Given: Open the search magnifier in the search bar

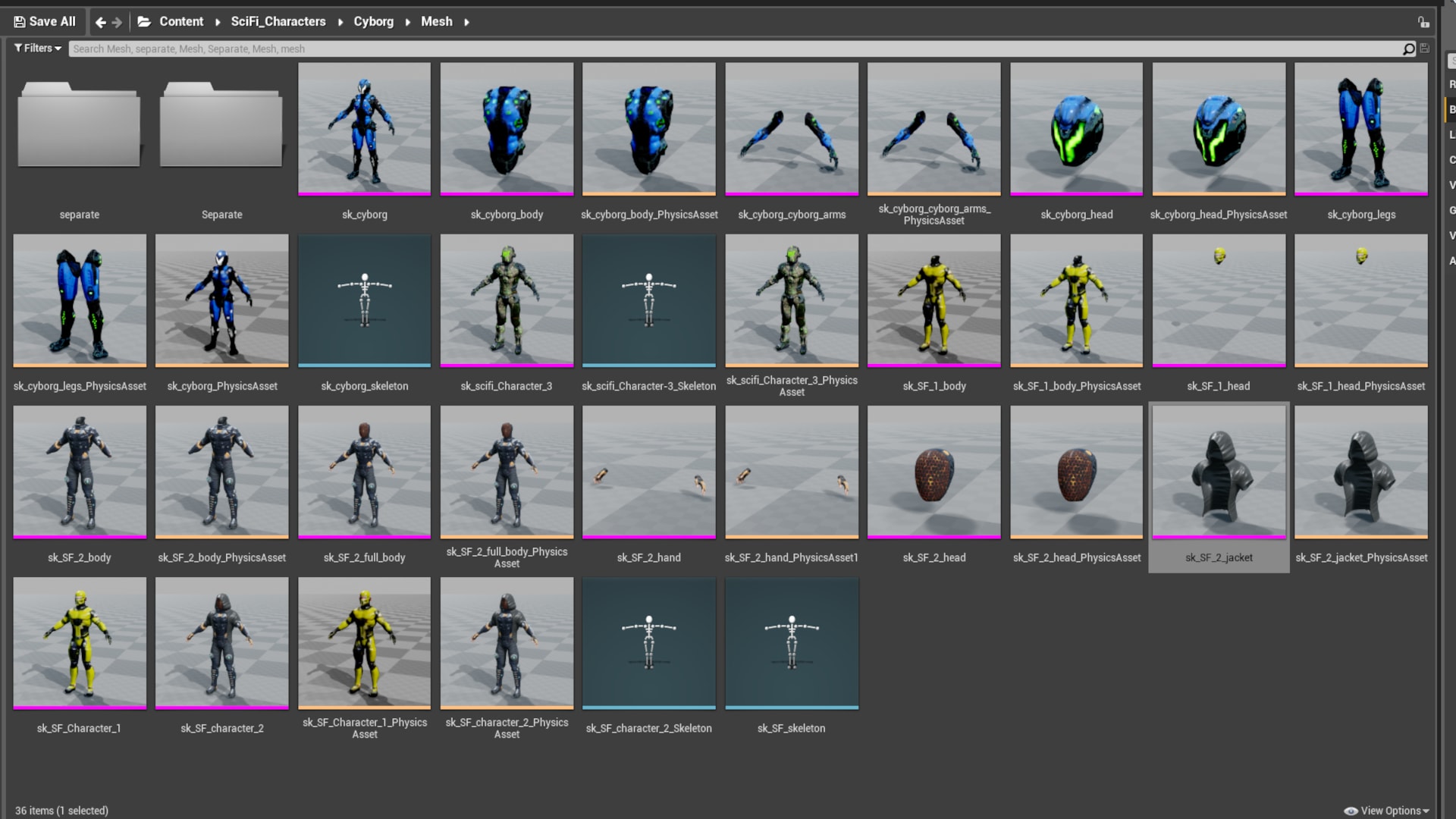Looking at the screenshot, I should point(1408,49).
